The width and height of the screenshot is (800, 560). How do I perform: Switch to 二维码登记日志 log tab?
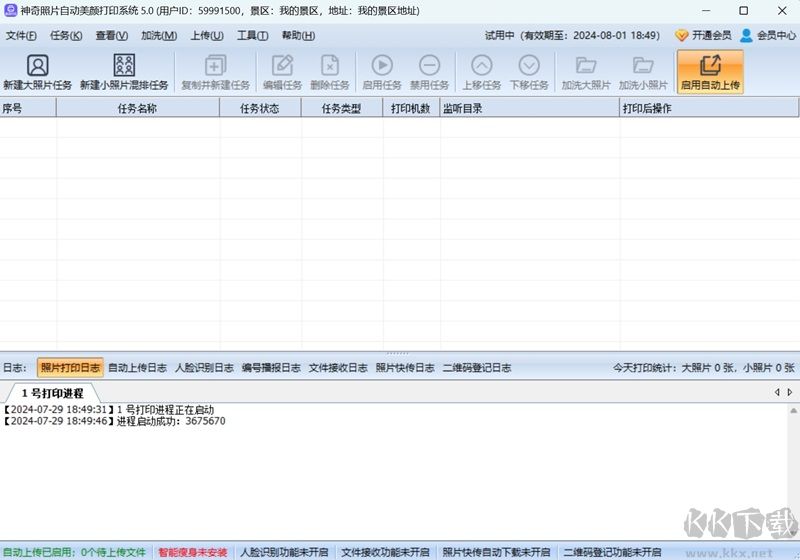[477, 368]
